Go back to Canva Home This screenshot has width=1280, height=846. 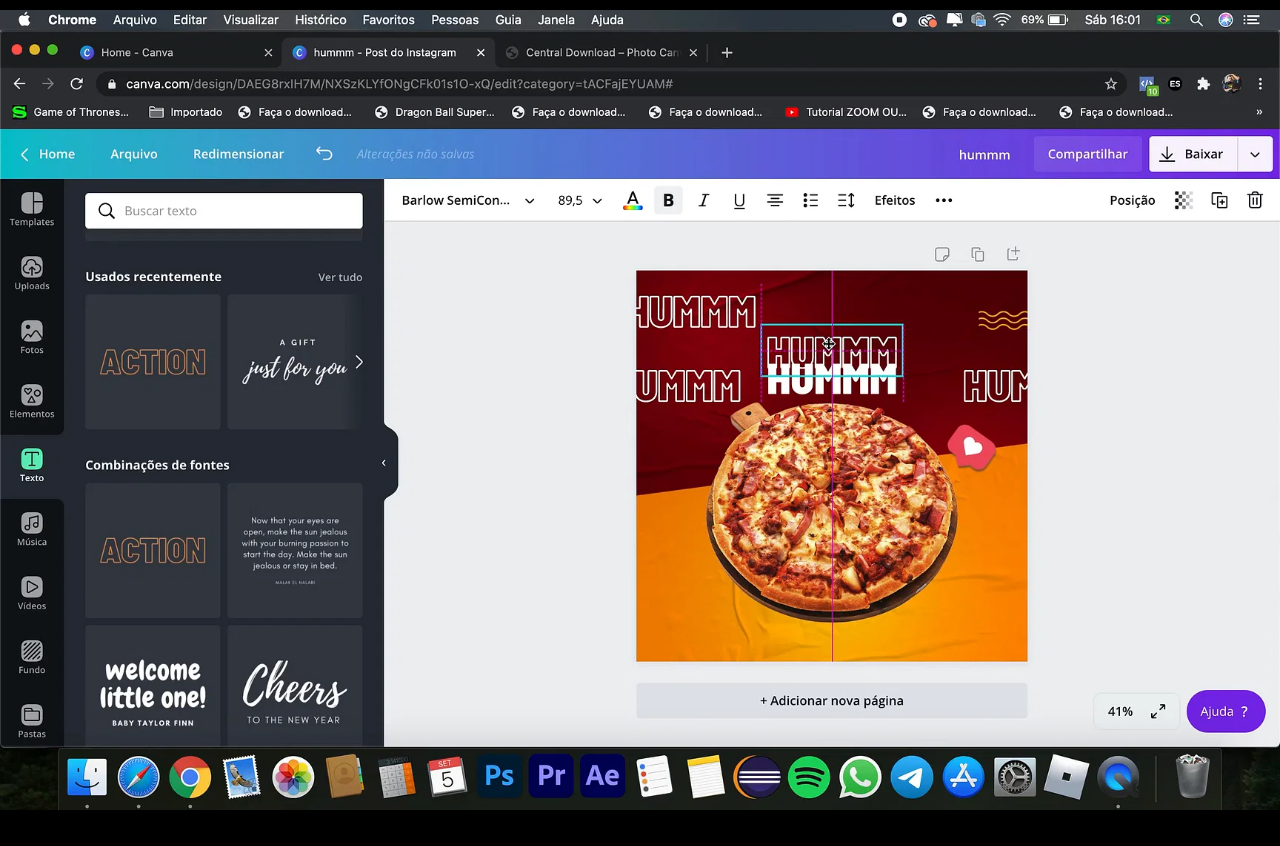tap(47, 154)
